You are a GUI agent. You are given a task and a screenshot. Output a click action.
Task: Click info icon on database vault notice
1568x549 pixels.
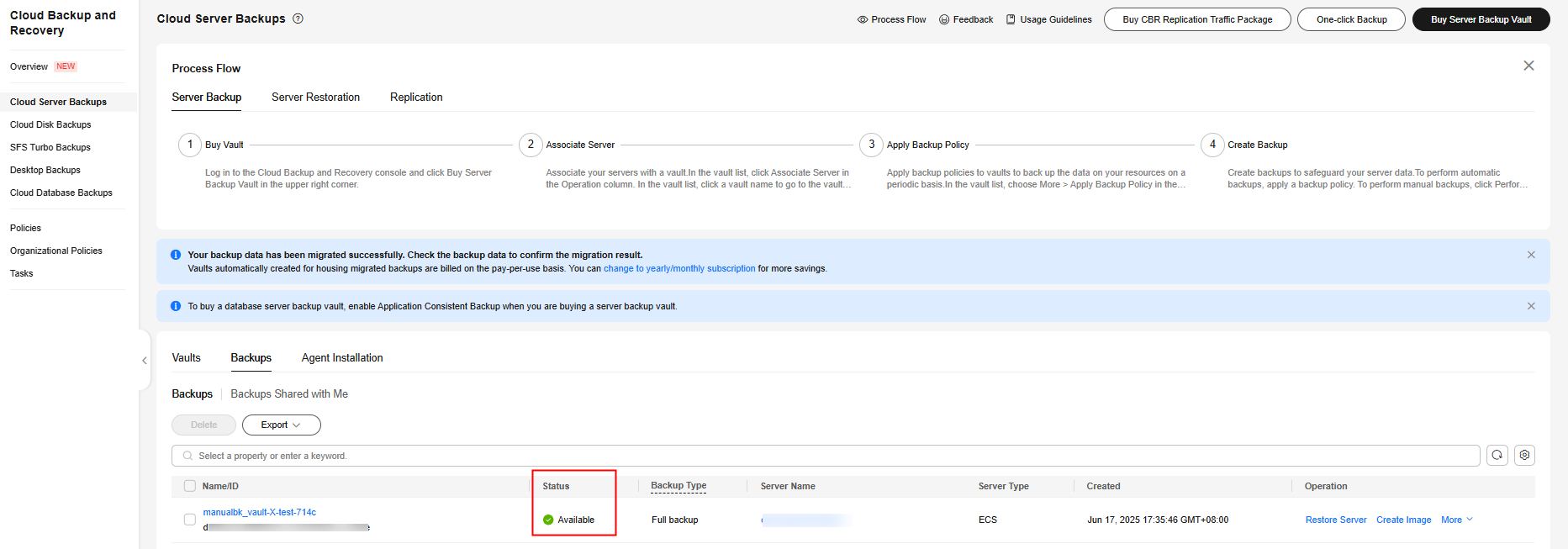(x=176, y=306)
